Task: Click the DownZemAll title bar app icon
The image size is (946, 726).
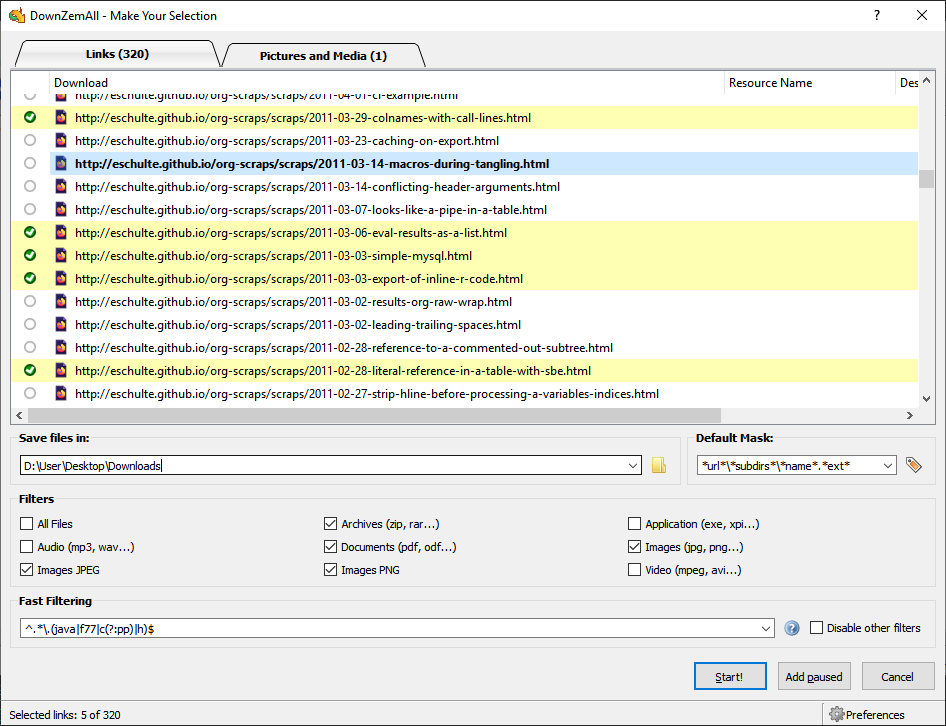Action: pyautogui.click(x=17, y=15)
